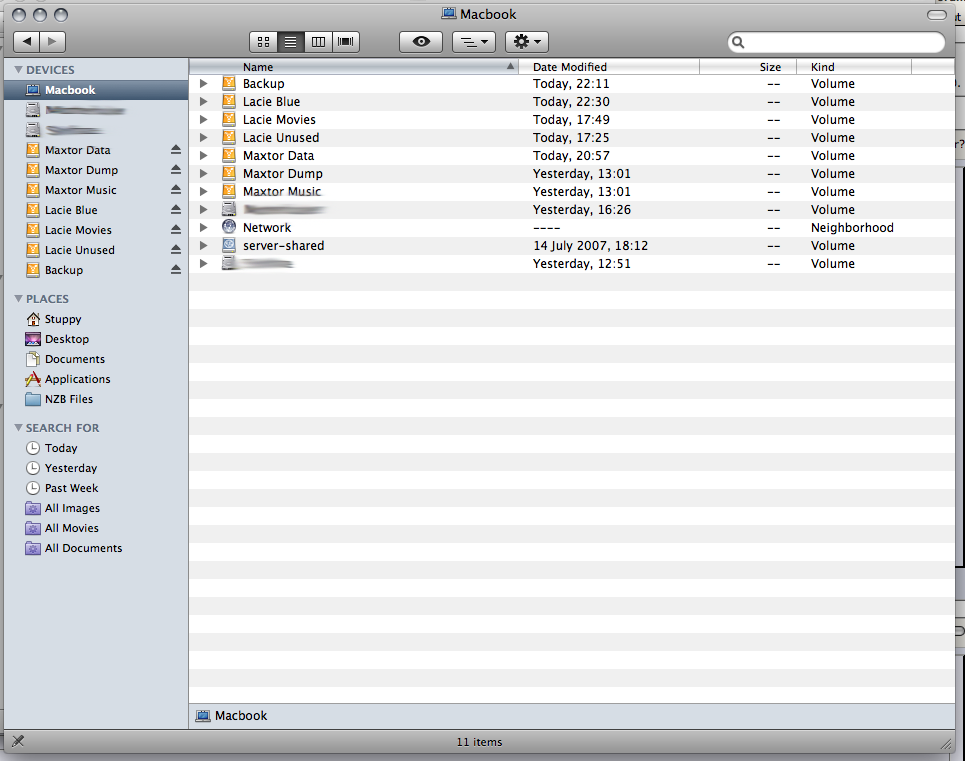965x761 pixels.
Task: Select Lacie Unused in file list
Action: tap(572, 138)
